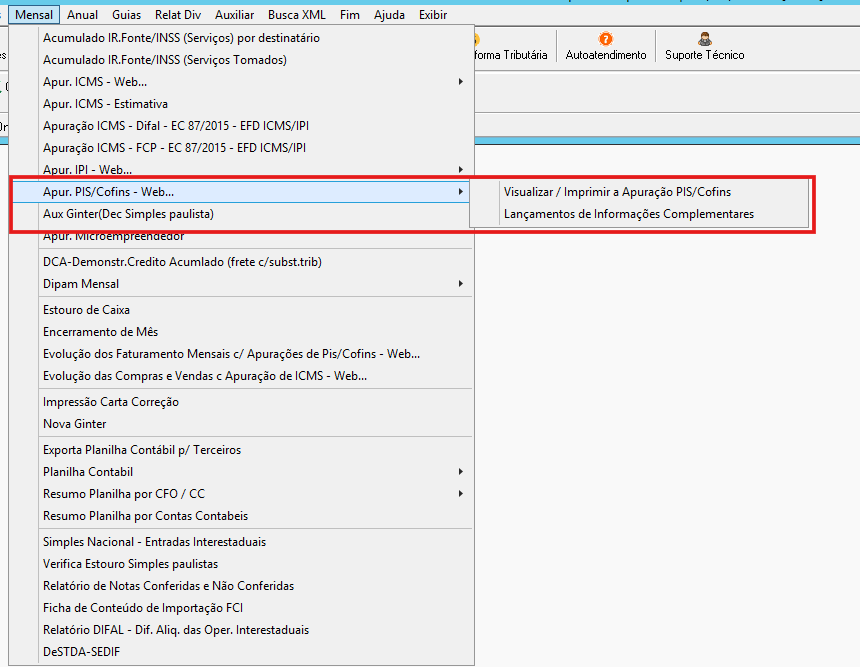
Task: Select Exporta Planilha Contábil p/ Terceiros
Action: (x=241, y=450)
